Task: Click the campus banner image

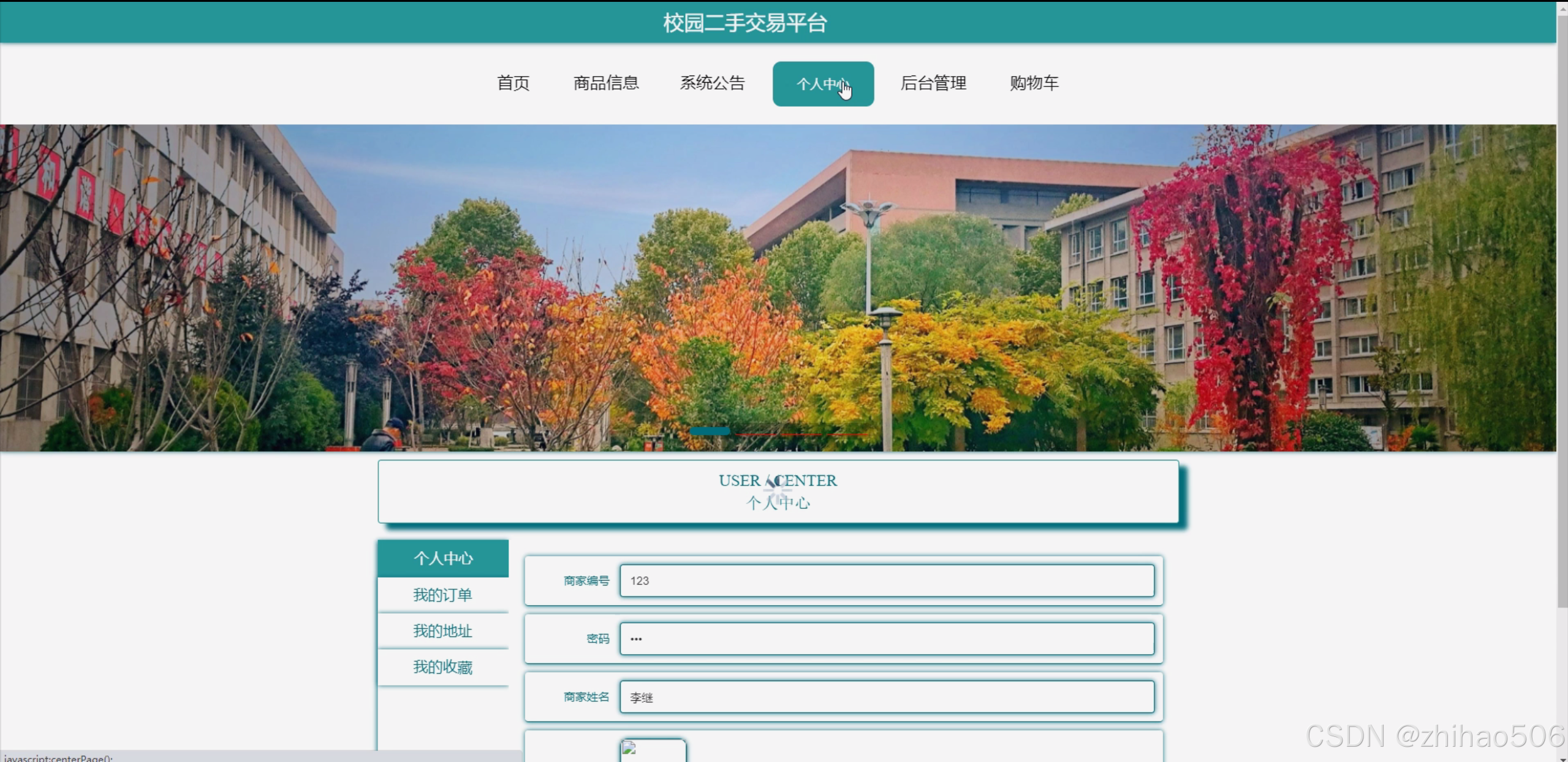Action: click(778, 288)
